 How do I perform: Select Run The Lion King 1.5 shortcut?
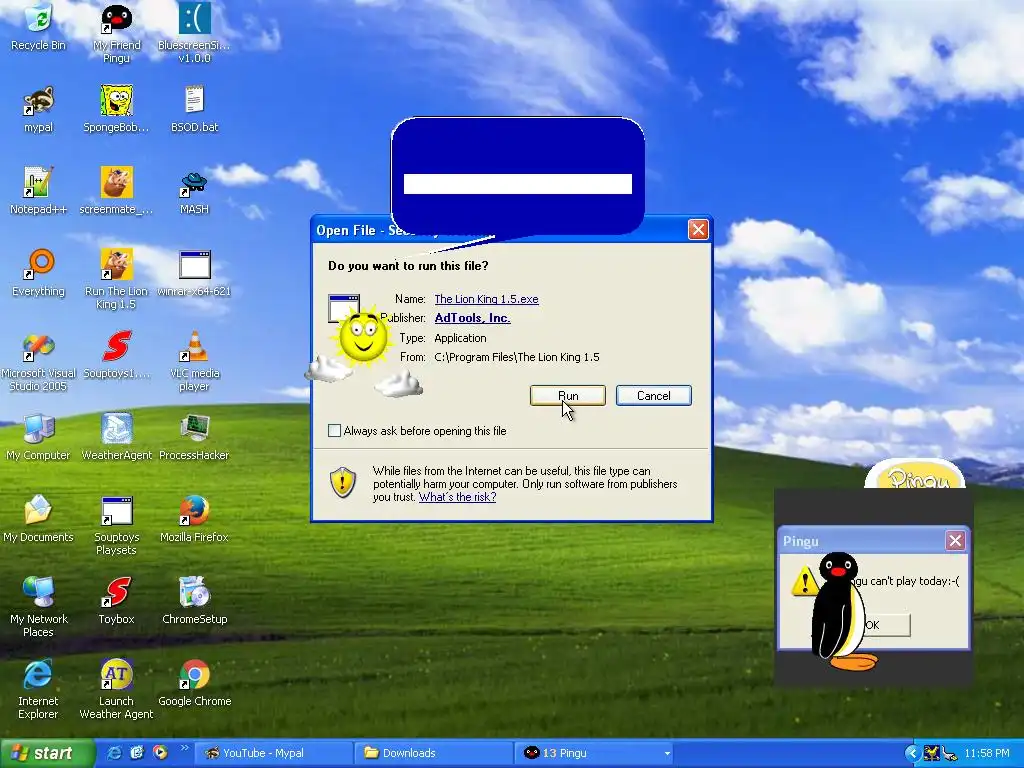tap(116, 279)
